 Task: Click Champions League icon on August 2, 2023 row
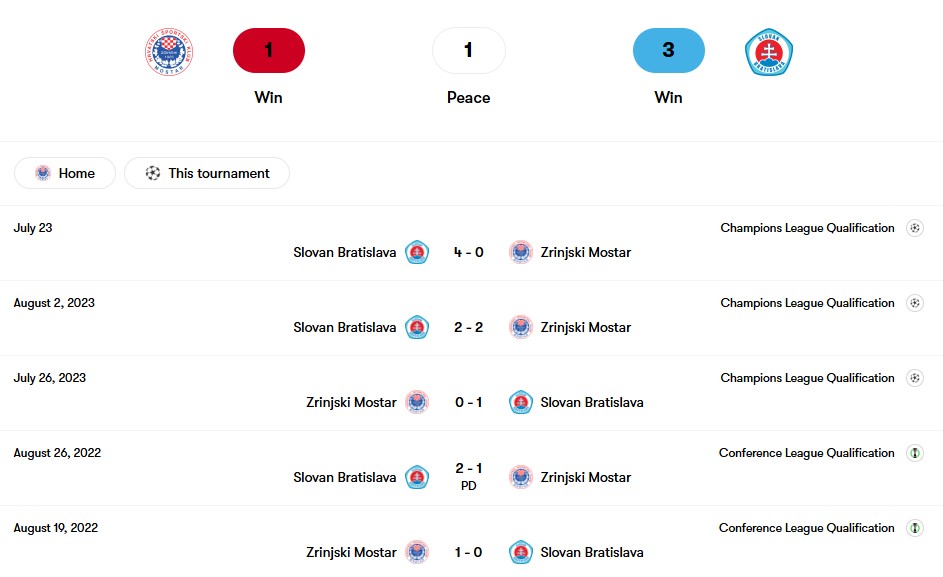915,303
